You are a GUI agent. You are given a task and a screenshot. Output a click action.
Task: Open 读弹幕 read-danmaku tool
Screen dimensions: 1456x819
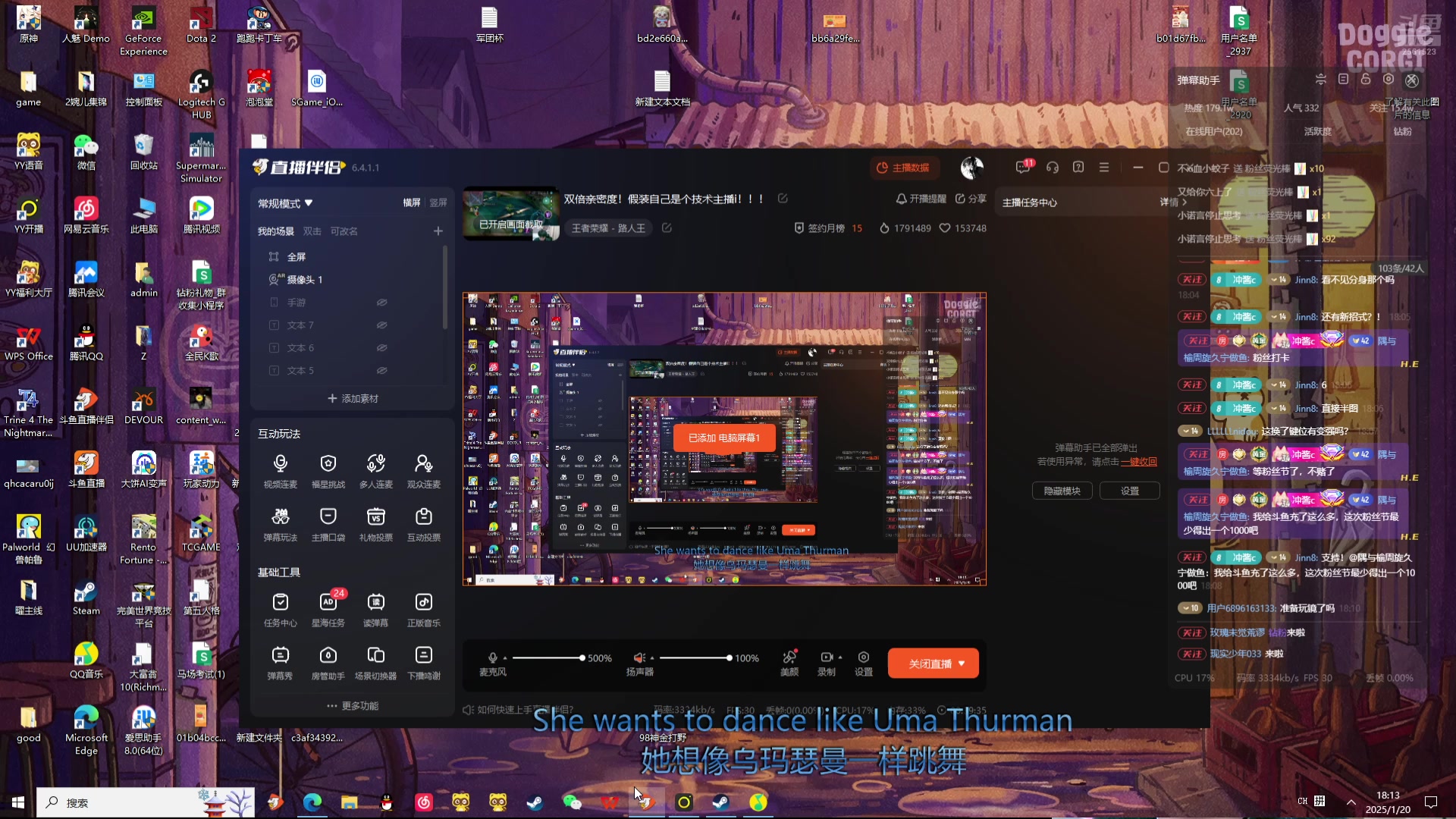375,610
